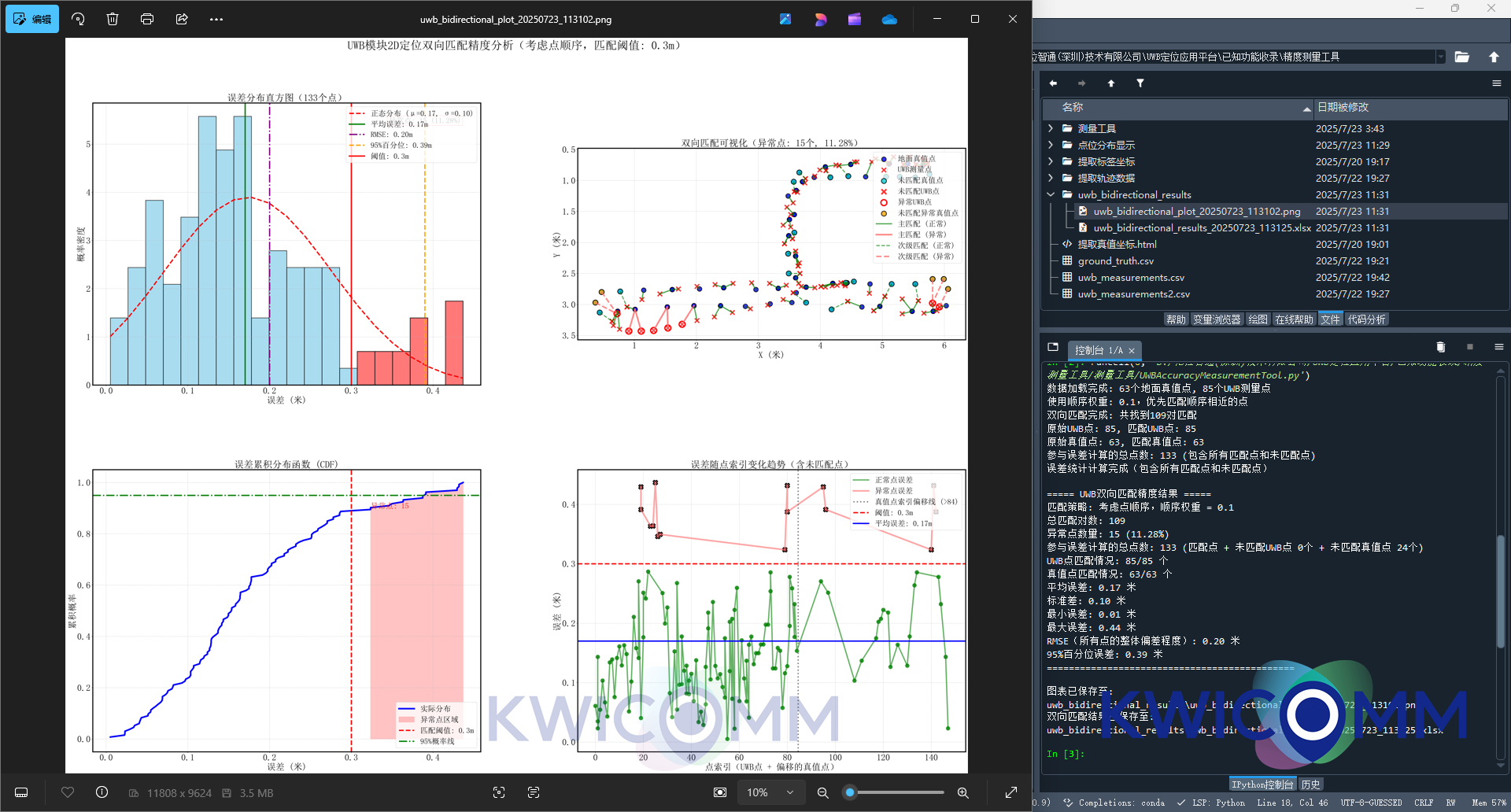Open Completions: conda status entry
This screenshot has width=1511, height=812.
point(1114,803)
